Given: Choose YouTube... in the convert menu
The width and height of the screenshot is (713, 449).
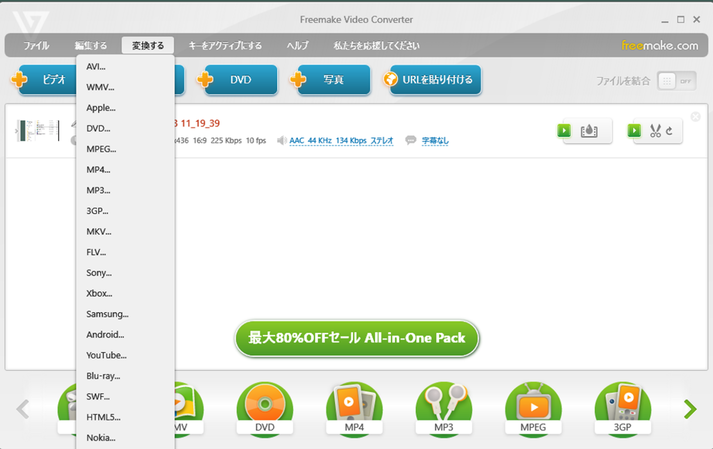Looking at the screenshot, I should [x=106, y=355].
